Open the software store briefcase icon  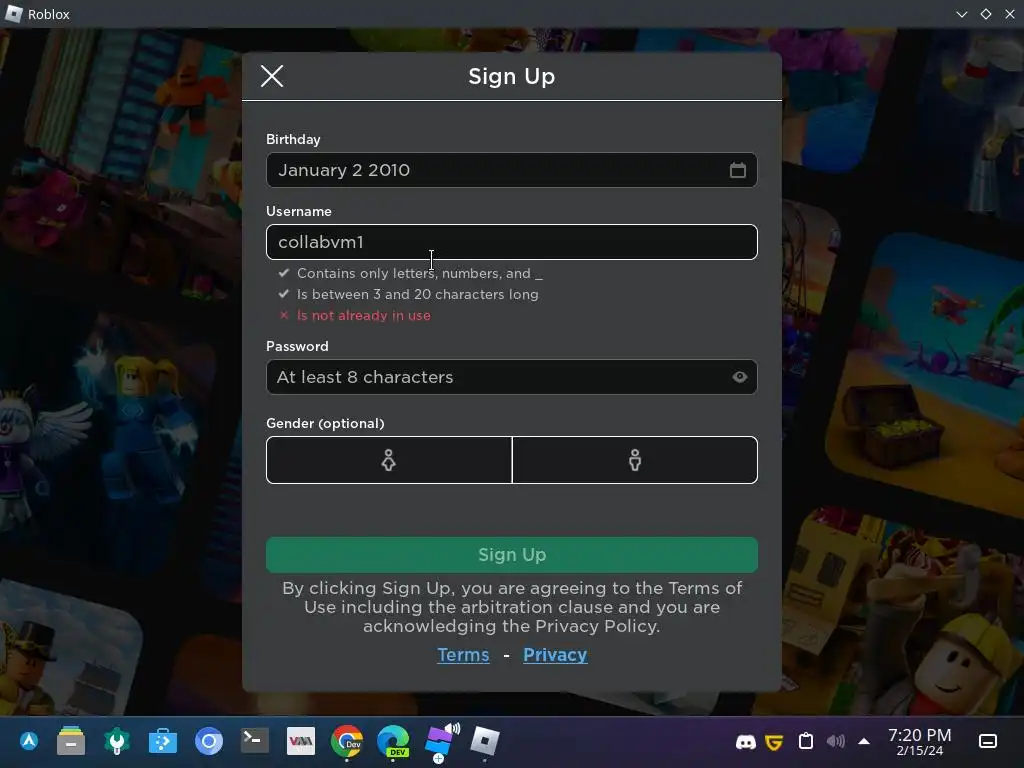click(x=163, y=741)
